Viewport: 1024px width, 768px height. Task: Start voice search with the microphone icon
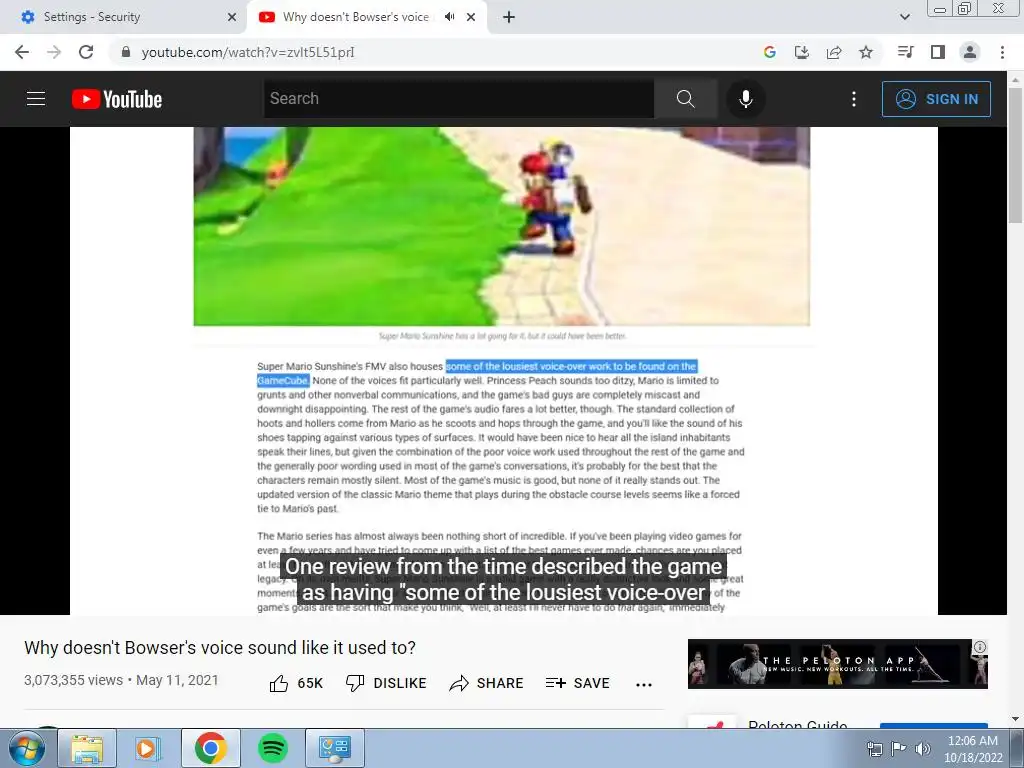[x=745, y=99]
